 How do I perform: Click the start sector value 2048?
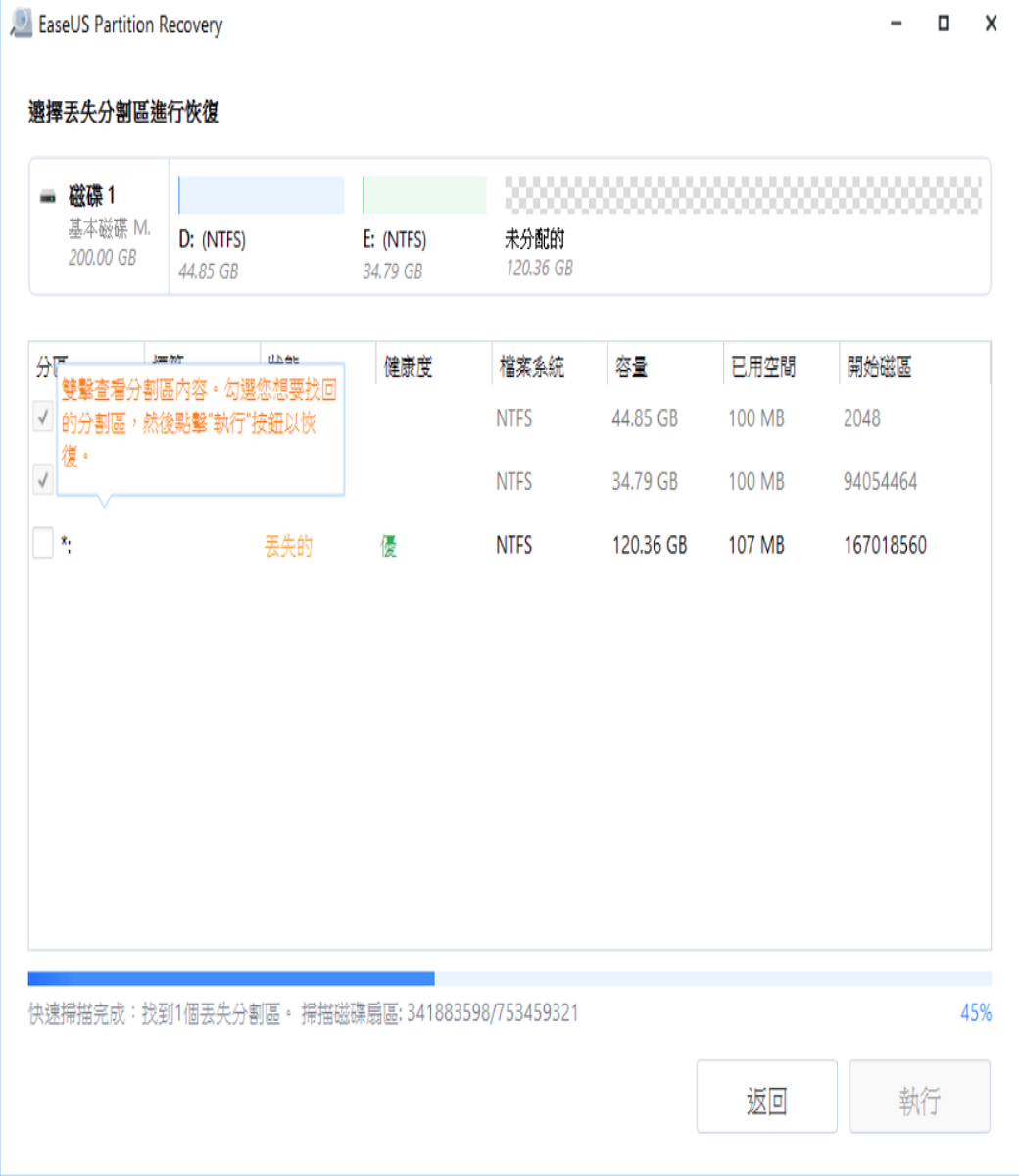[x=862, y=418]
